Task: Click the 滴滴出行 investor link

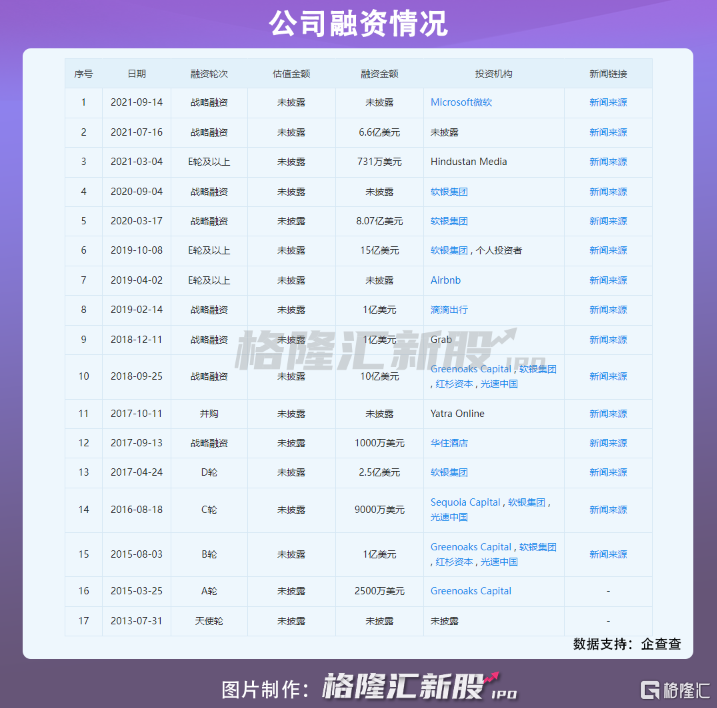Action: pos(449,310)
